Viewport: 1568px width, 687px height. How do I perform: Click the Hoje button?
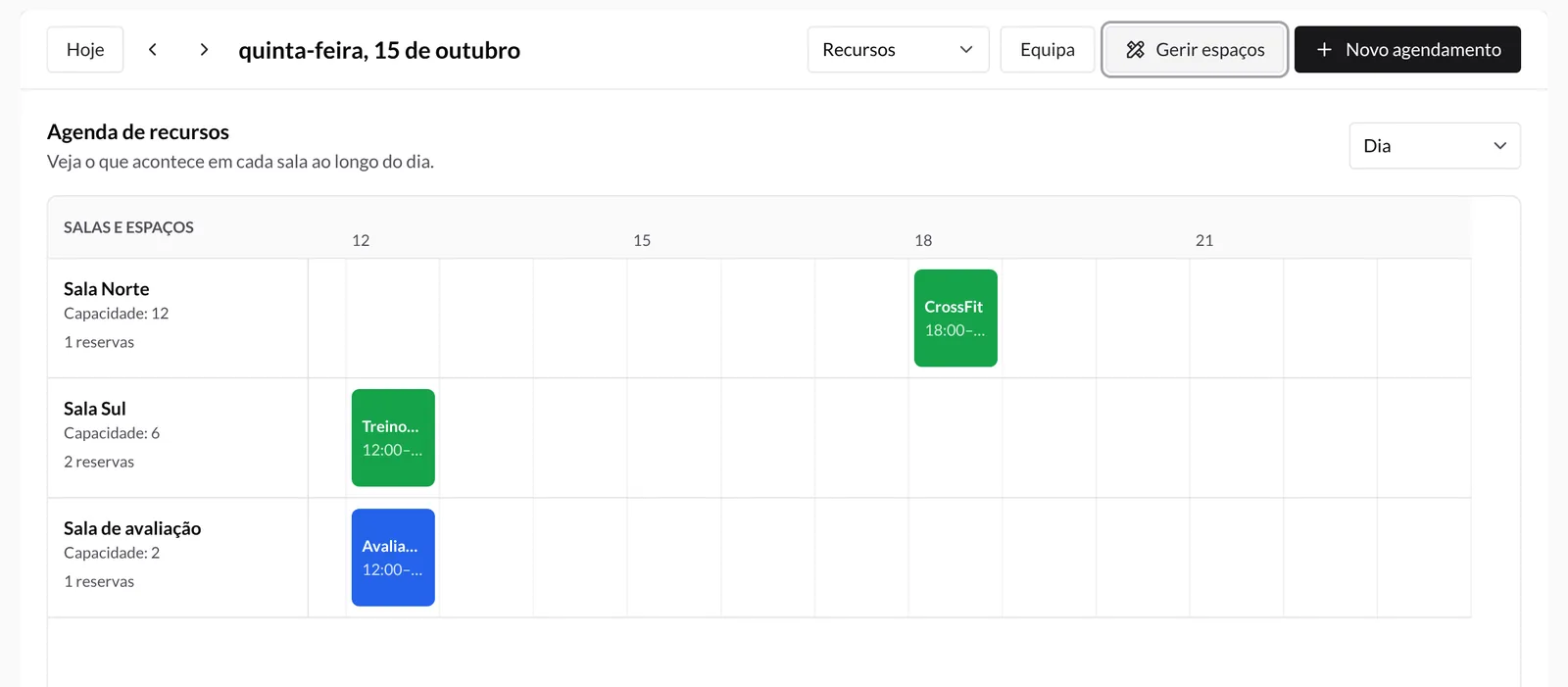(85, 49)
